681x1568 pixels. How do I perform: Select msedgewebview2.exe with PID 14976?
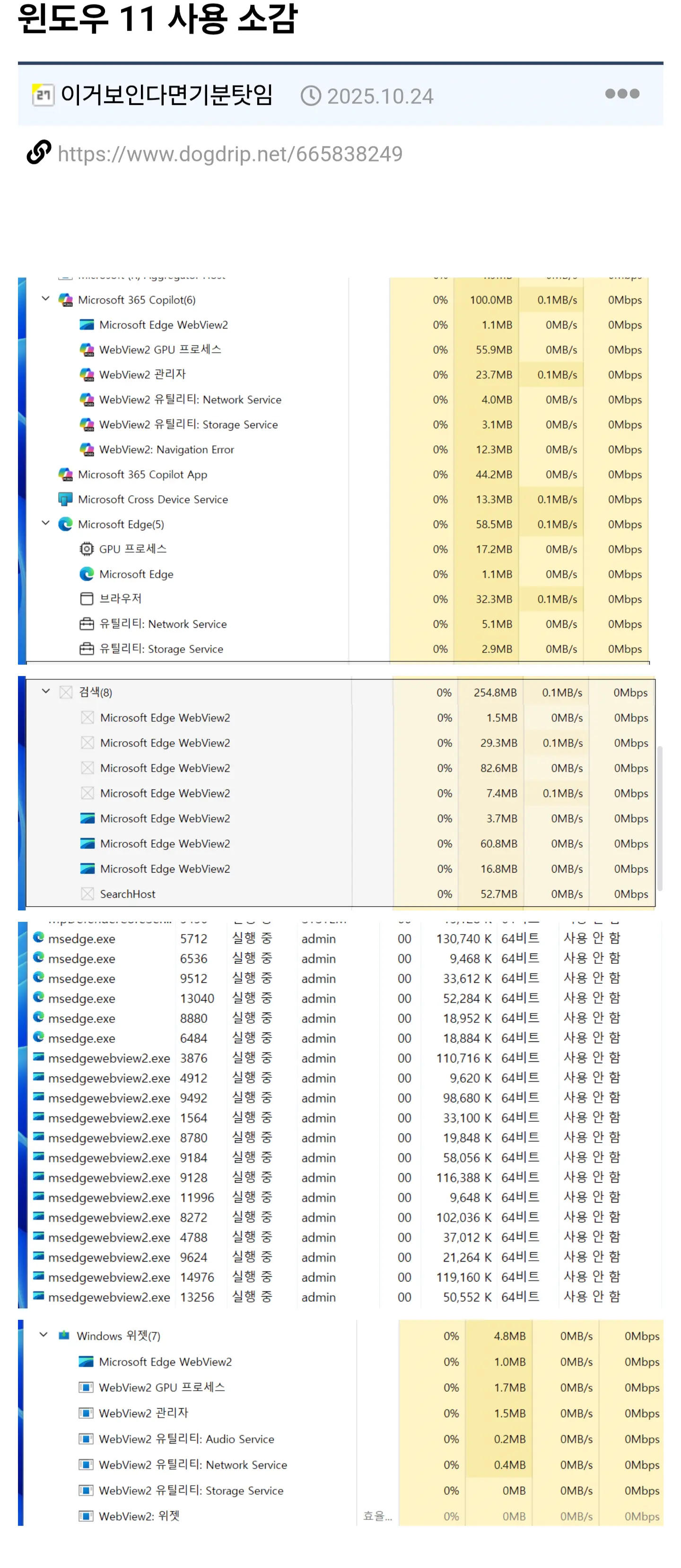coord(345,1277)
